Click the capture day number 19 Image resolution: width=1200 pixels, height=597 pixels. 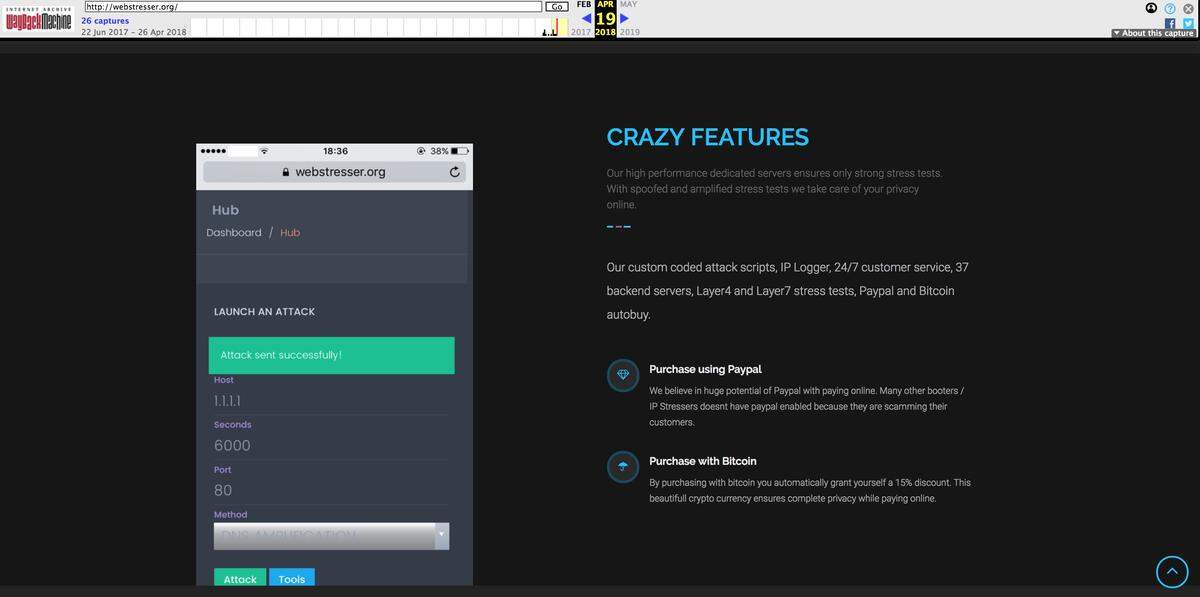(605, 18)
